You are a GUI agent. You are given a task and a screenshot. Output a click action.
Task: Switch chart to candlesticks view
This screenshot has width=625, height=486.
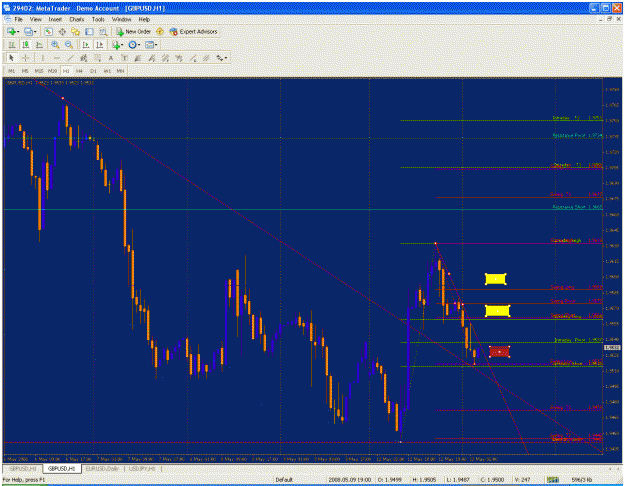click(x=26, y=45)
